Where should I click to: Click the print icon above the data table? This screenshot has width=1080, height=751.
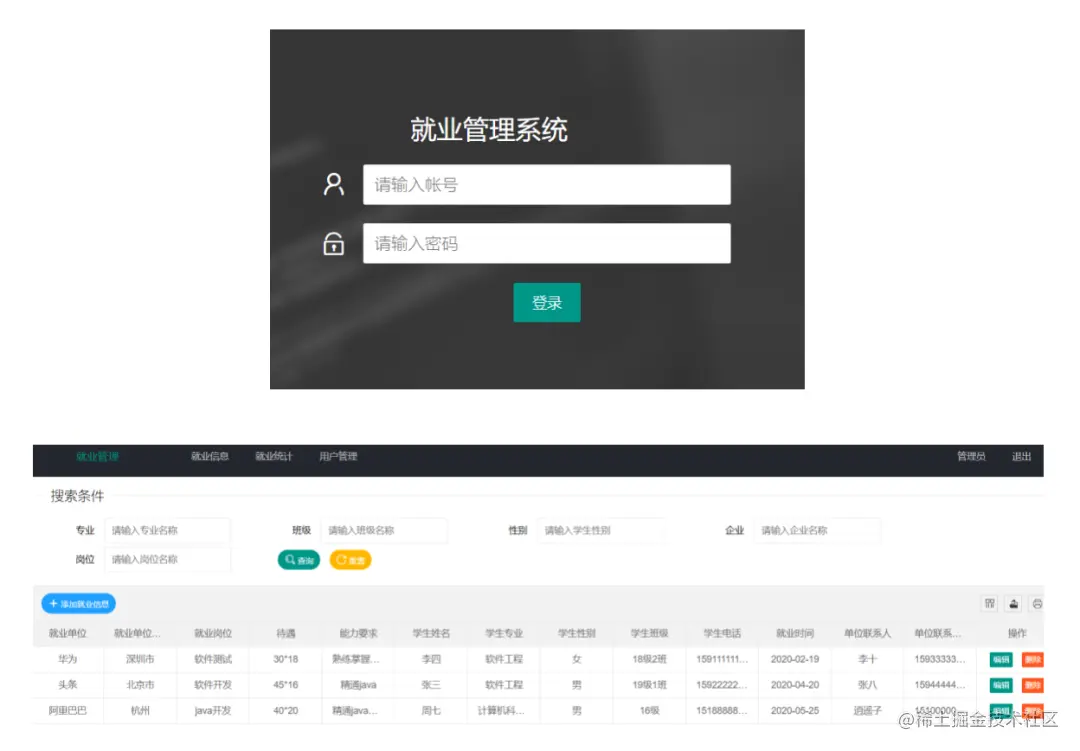(1038, 602)
